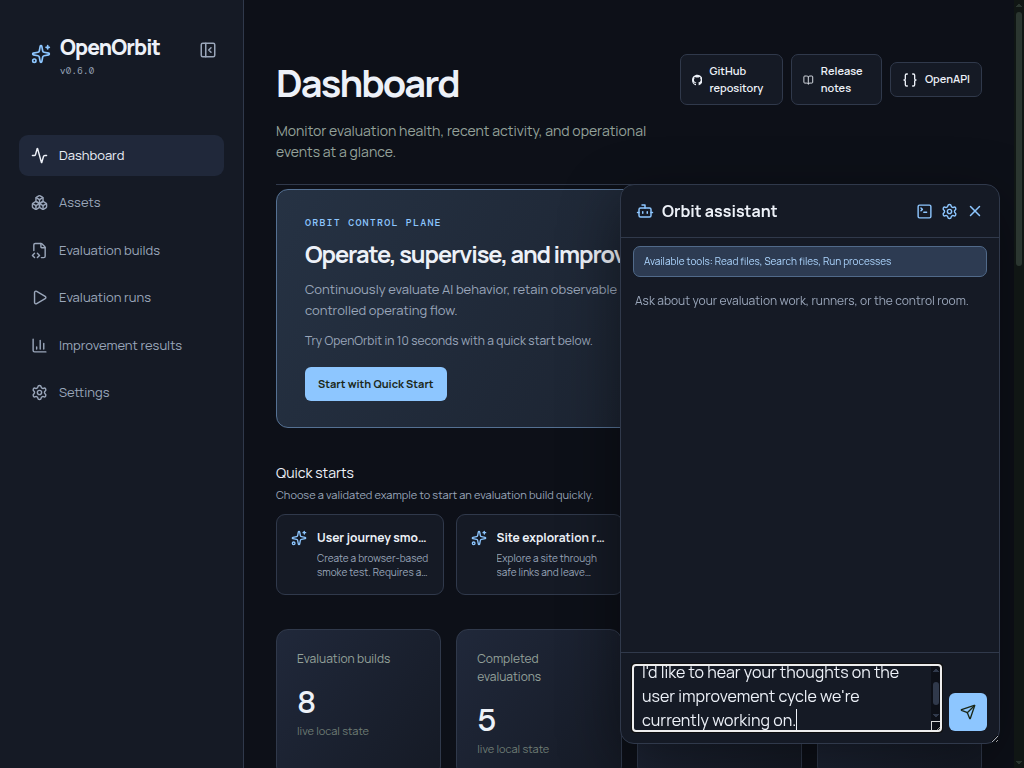Click the Dashboard page heading
Image resolution: width=1024 pixels, height=768 pixels.
368,84
